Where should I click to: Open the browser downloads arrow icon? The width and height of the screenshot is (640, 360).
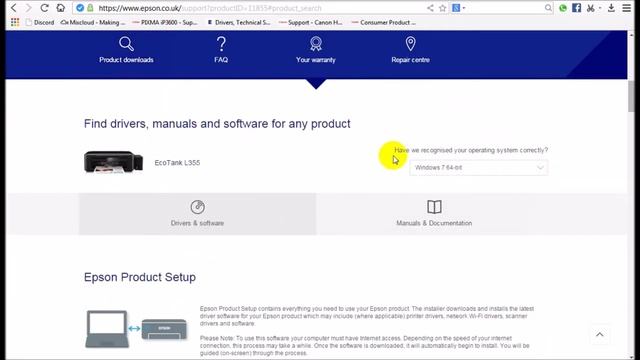(611, 8)
